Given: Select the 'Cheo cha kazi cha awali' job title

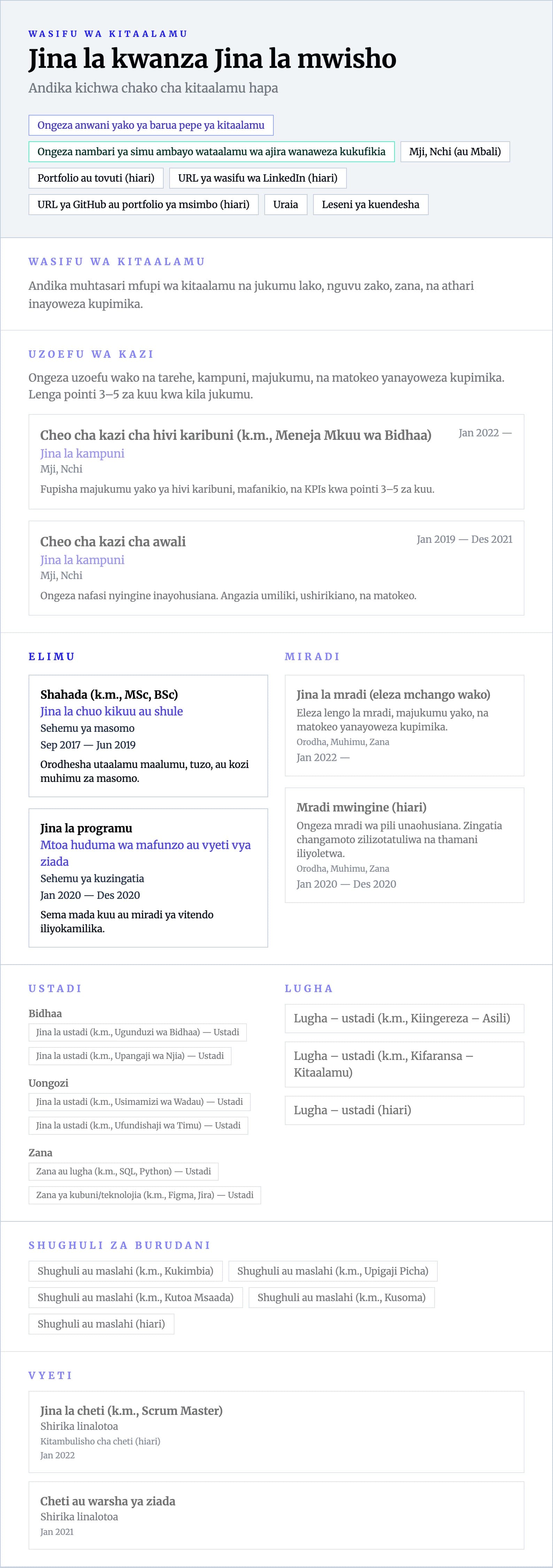Looking at the screenshot, I should pyautogui.click(x=113, y=542).
